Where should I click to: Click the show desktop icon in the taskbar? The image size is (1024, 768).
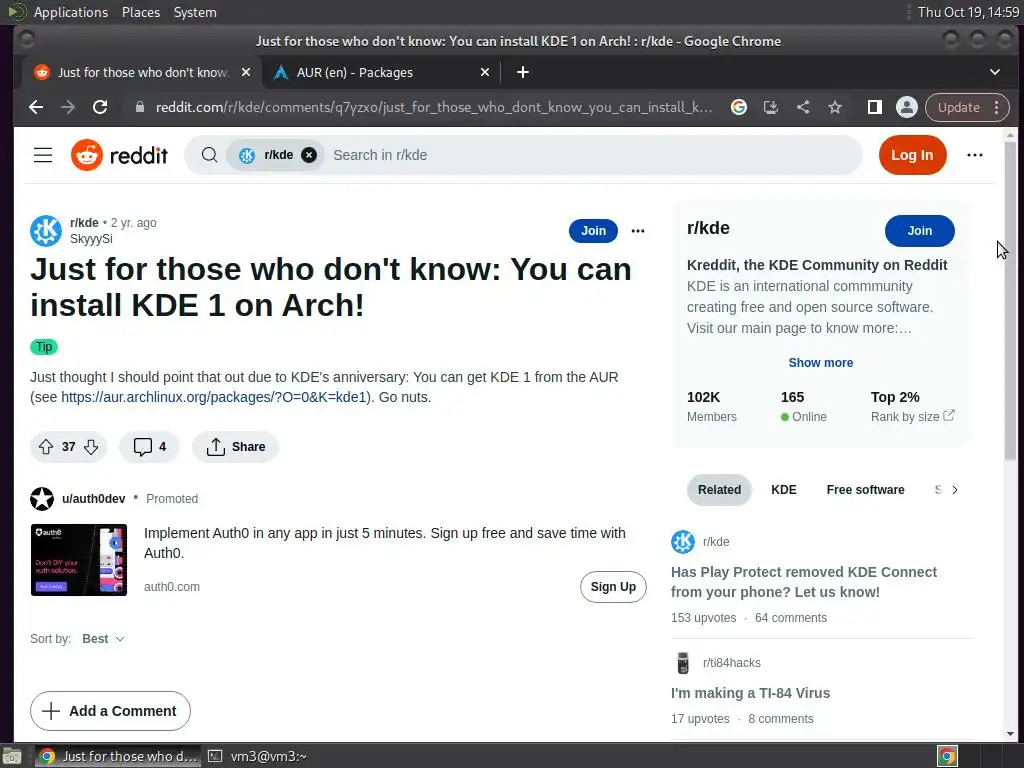[x=12, y=757]
